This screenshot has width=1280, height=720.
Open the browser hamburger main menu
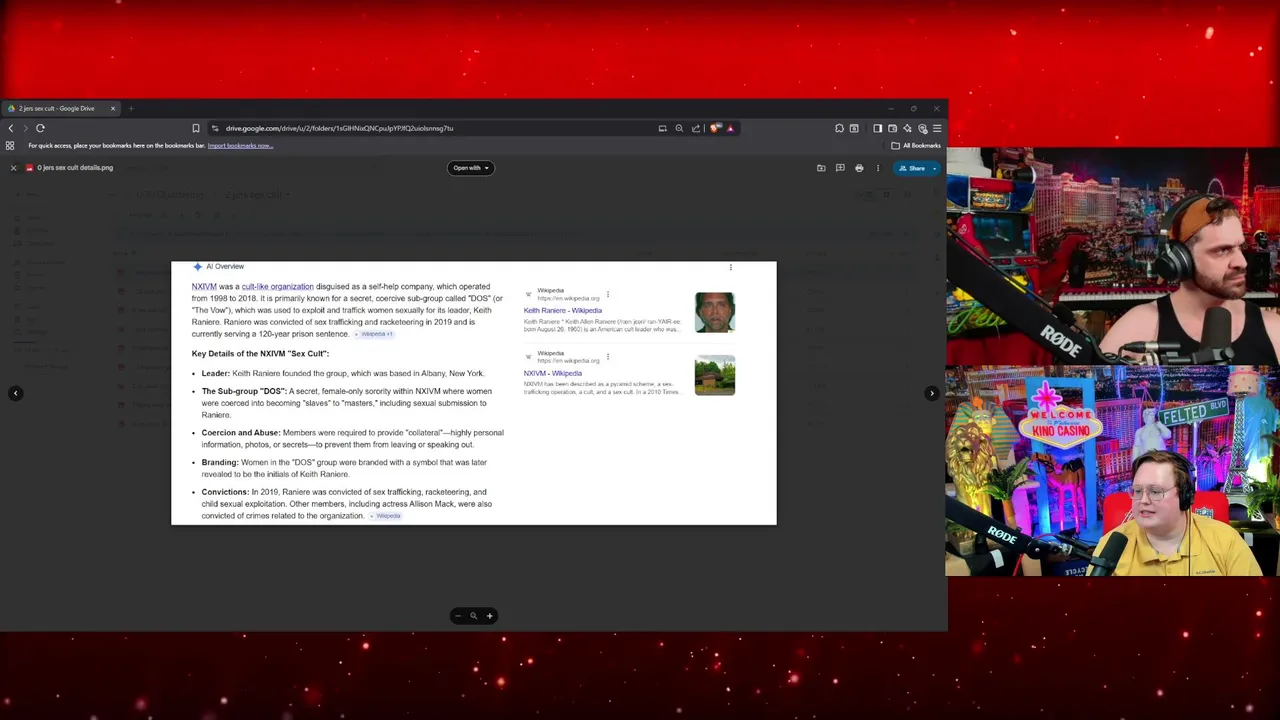[x=937, y=128]
